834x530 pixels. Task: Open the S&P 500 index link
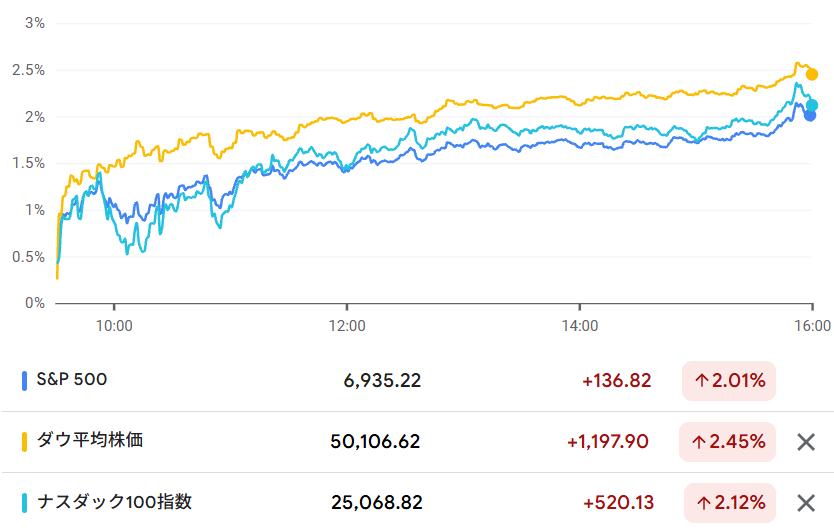(72, 380)
